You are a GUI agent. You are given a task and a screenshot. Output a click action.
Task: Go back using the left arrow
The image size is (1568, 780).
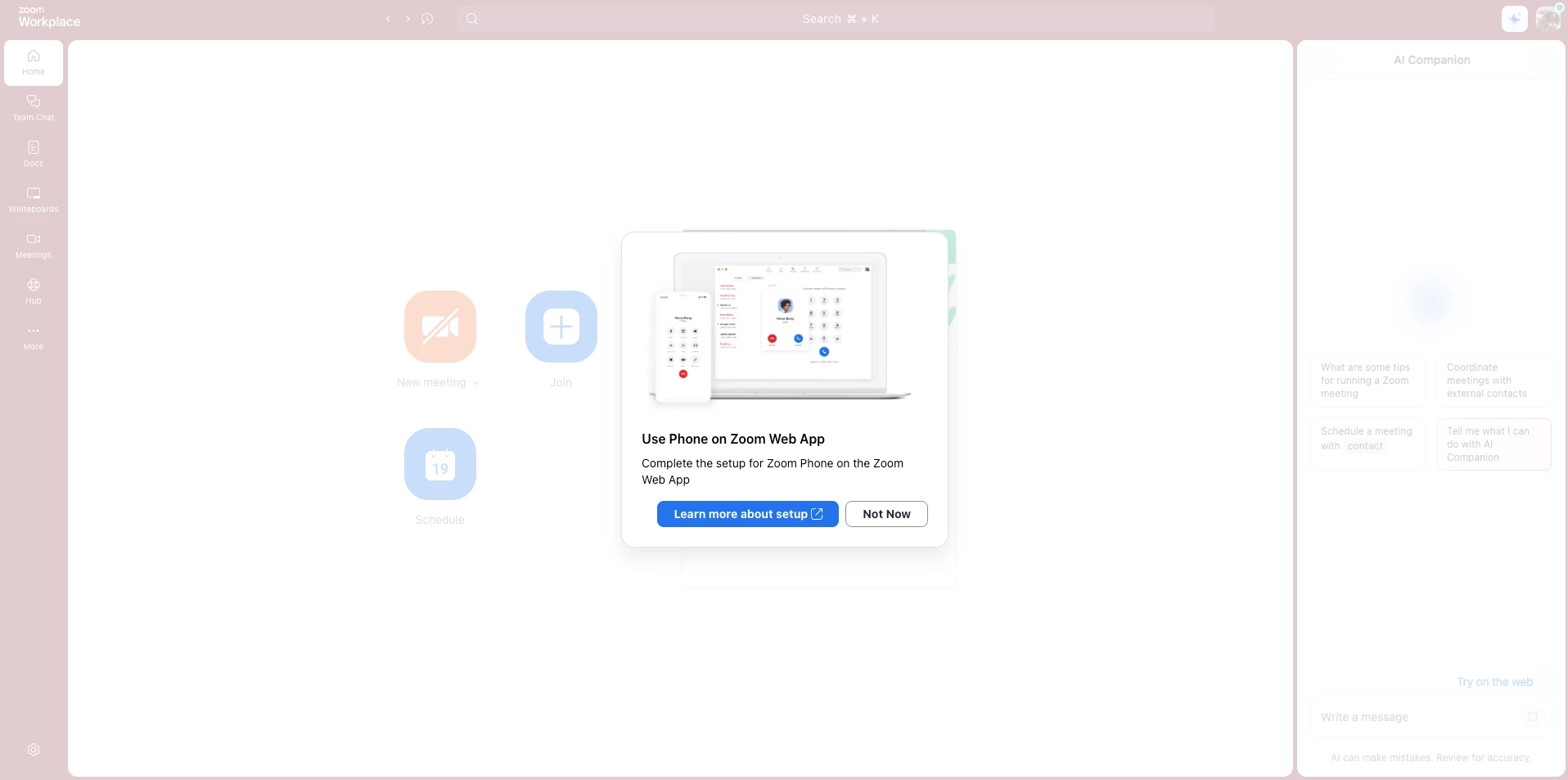[388, 19]
